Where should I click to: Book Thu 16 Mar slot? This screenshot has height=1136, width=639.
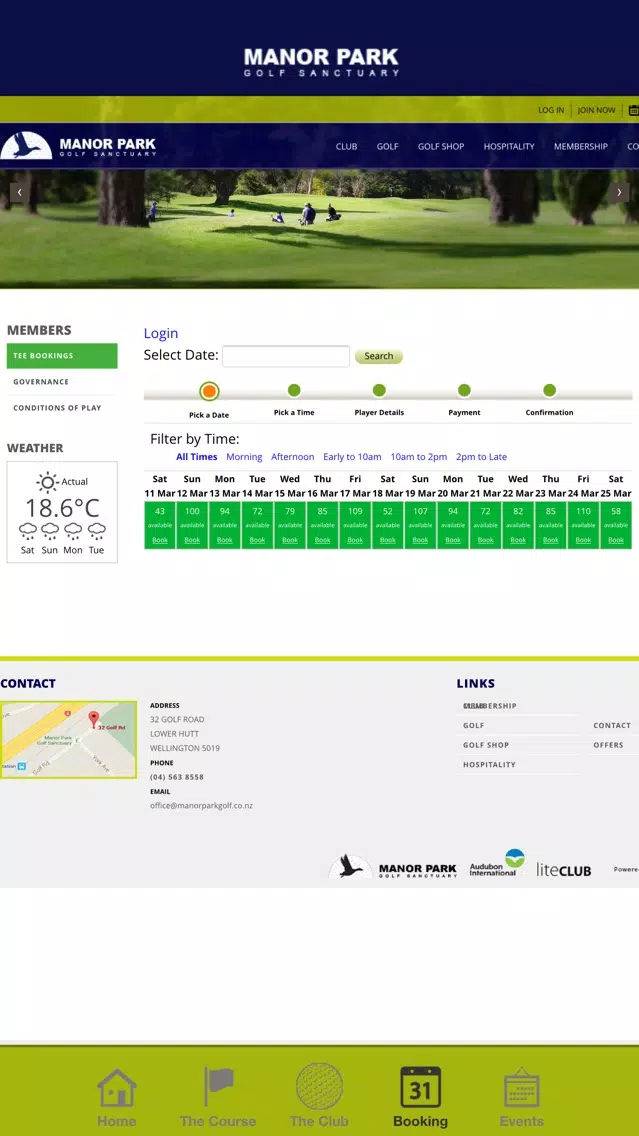[322, 540]
